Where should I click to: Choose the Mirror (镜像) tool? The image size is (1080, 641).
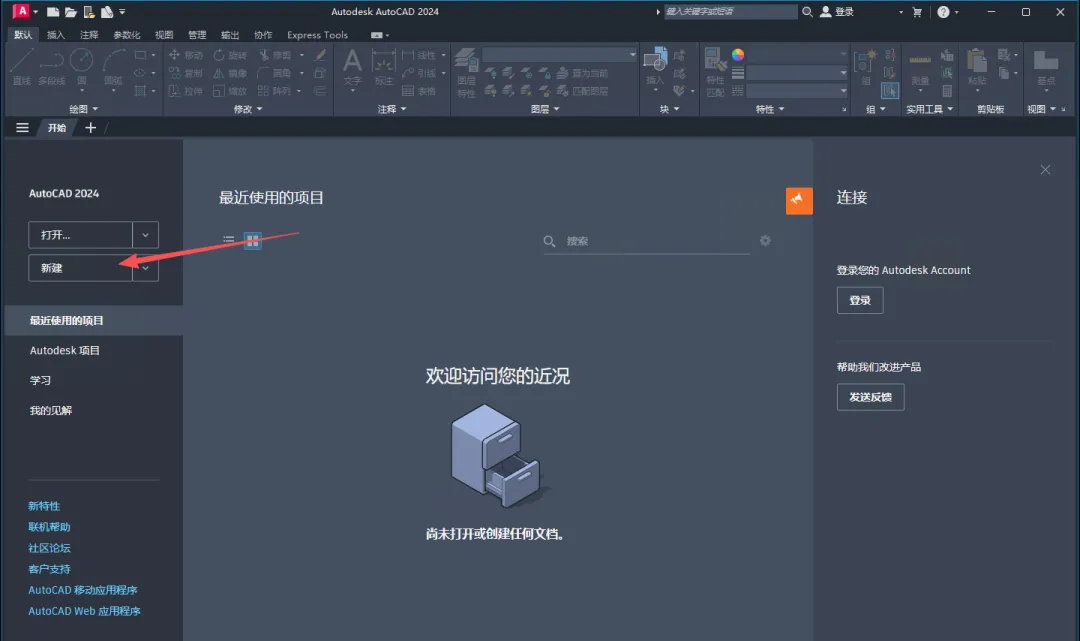229,73
